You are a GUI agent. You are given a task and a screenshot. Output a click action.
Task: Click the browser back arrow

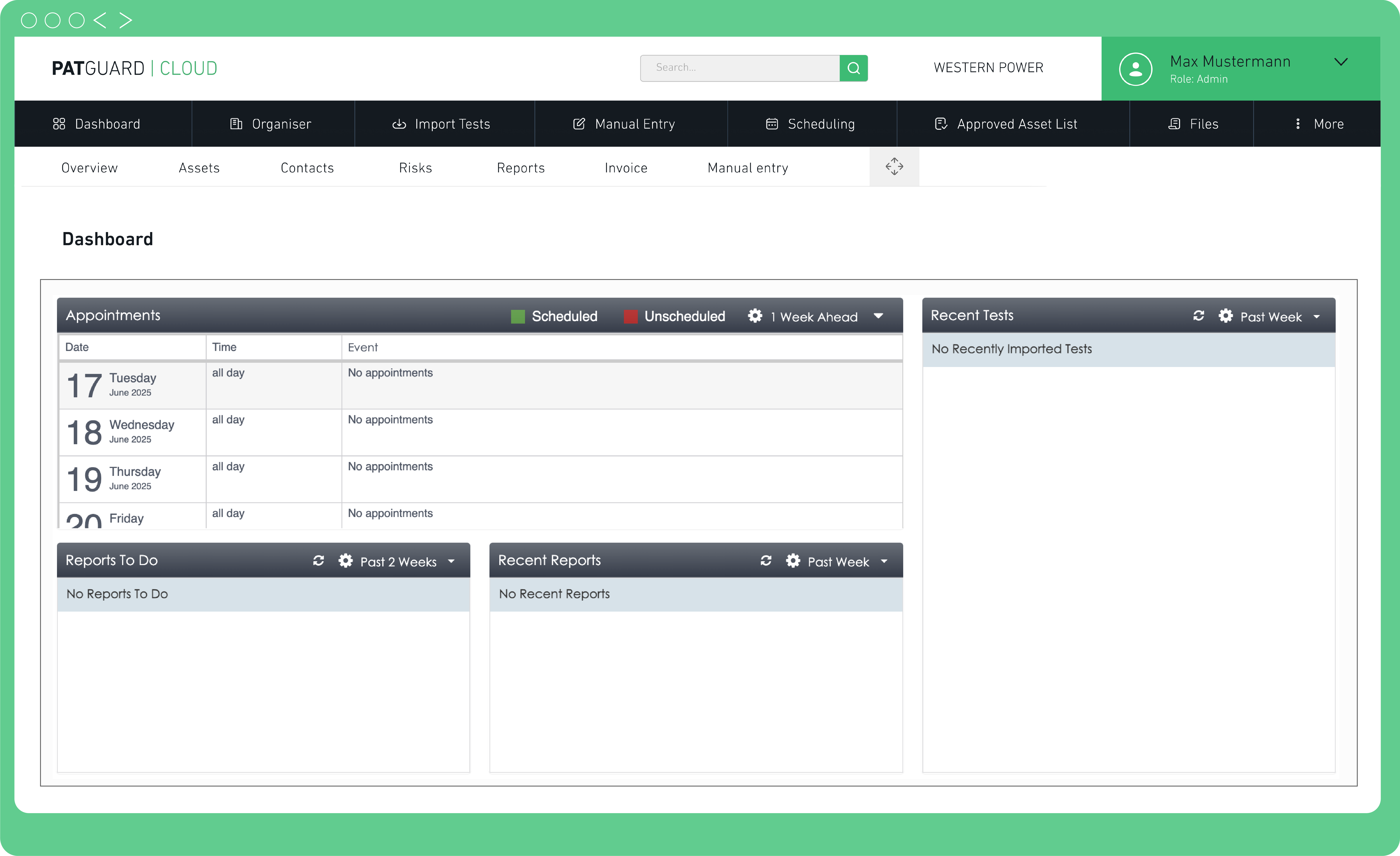(x=100, y=20)
